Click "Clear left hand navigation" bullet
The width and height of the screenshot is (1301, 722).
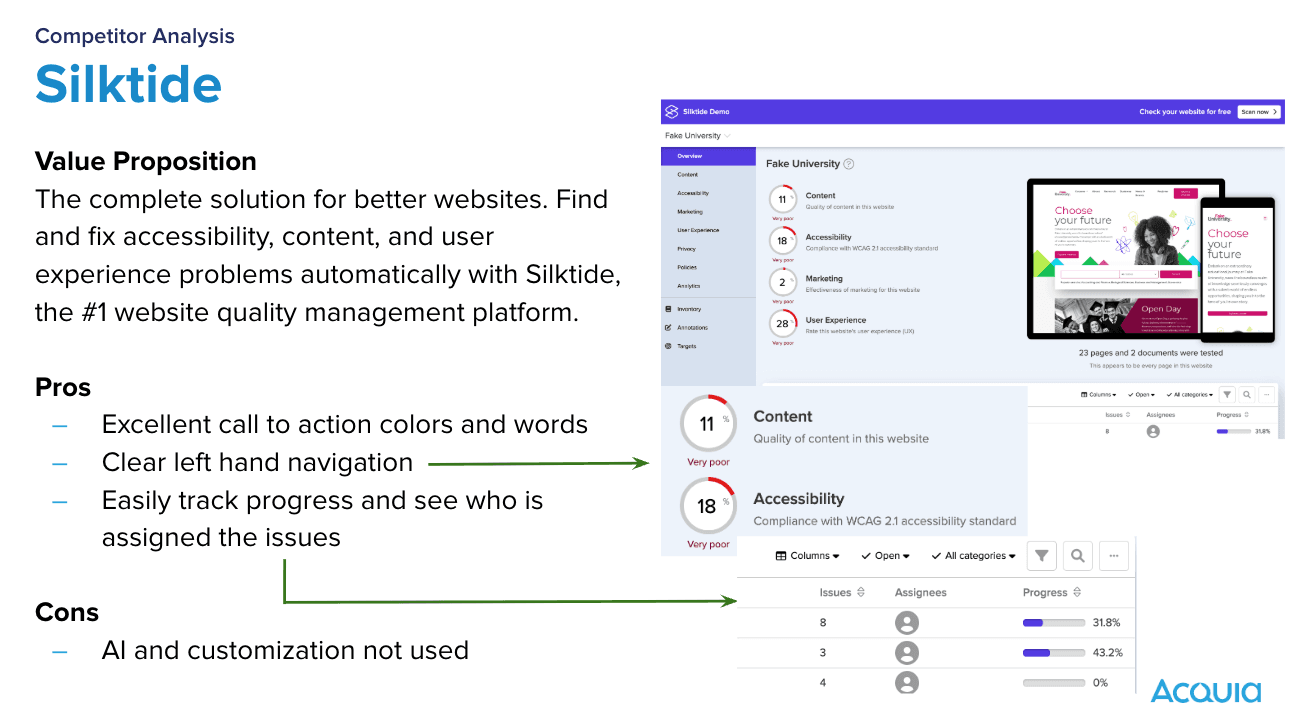pos(257,463)
